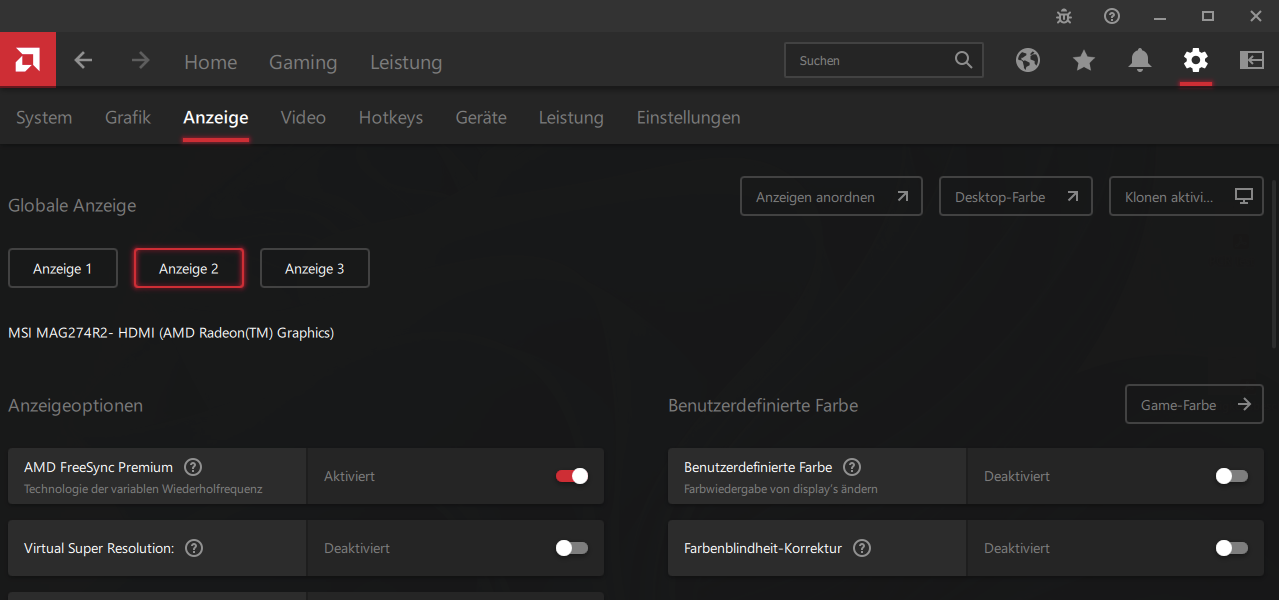This screenshot has width=1279, height=600.
Task: Click the MSI MAG274R2 display name text
Action: [x=171, y=333]
